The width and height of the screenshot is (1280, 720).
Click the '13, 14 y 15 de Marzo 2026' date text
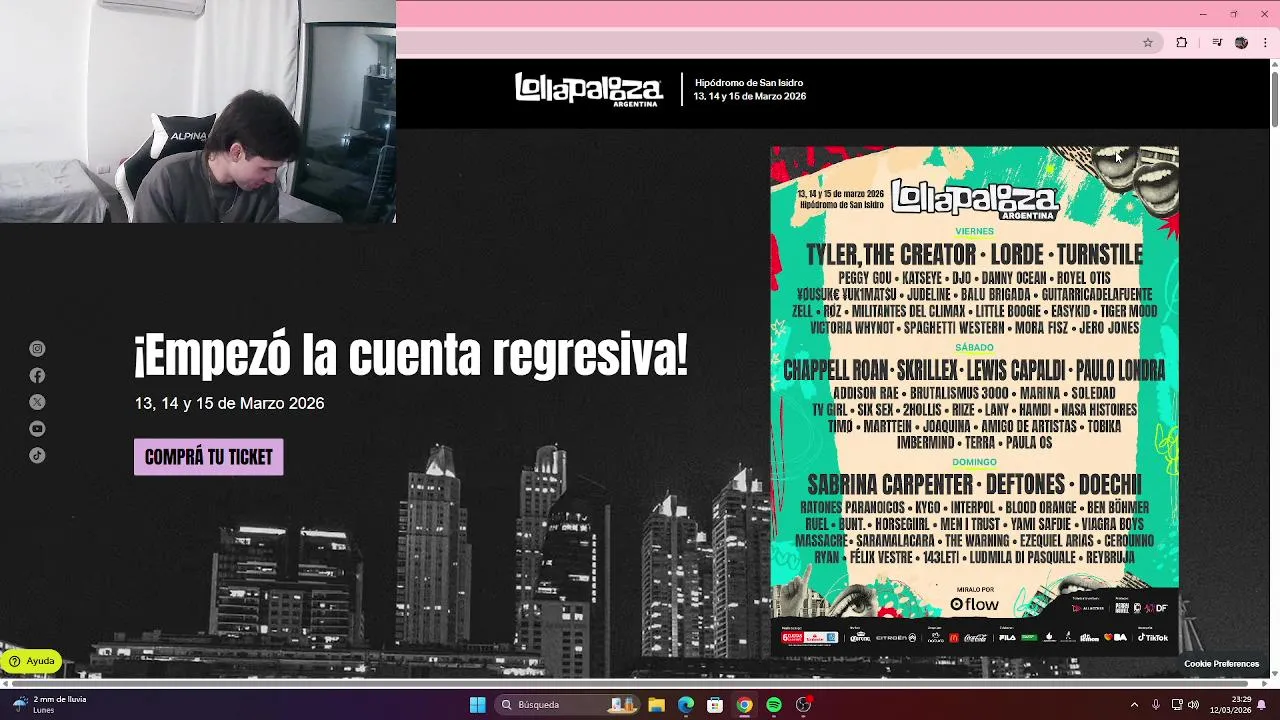tap(230, 403)
